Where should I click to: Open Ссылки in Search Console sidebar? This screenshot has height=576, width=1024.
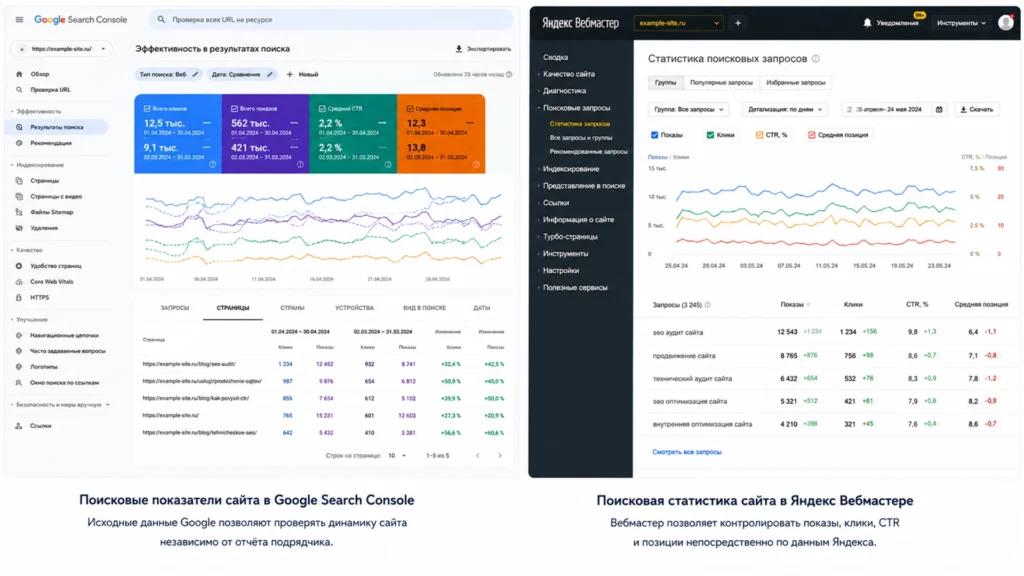click(40, 426)
